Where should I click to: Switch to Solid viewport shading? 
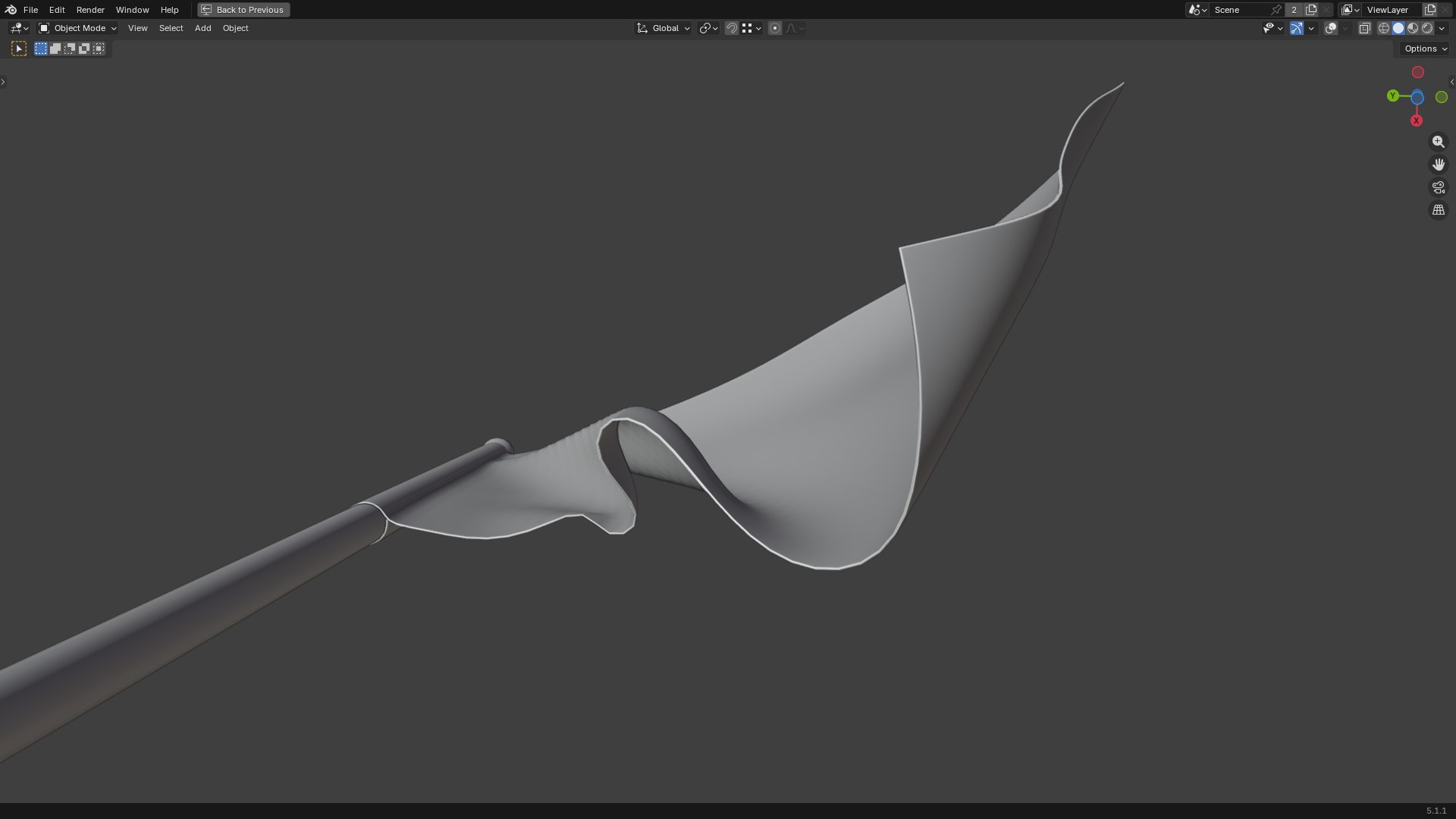(x=1398, y=28)
